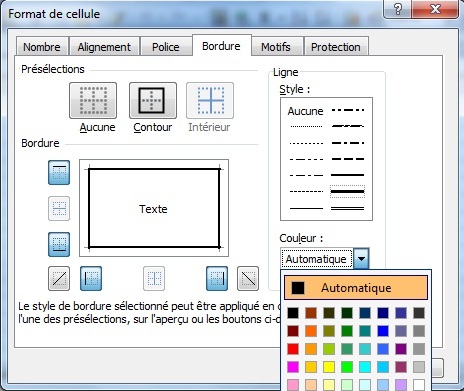Toggle the diagonal up border button

click(59, 278)
